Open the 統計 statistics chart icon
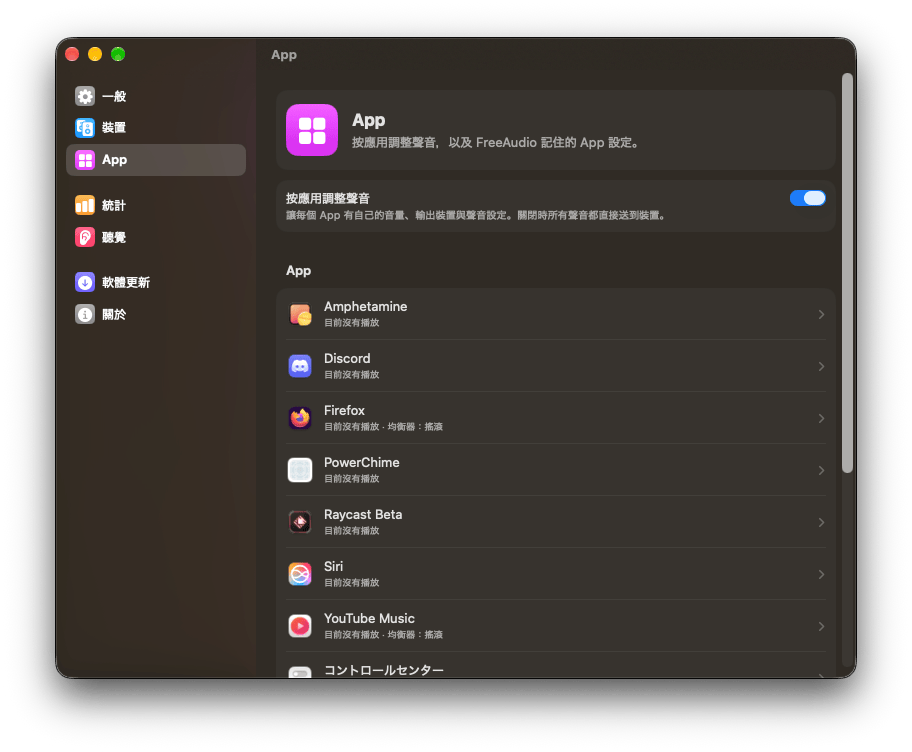Screen dimensions: 912x752 click(85, 205)
